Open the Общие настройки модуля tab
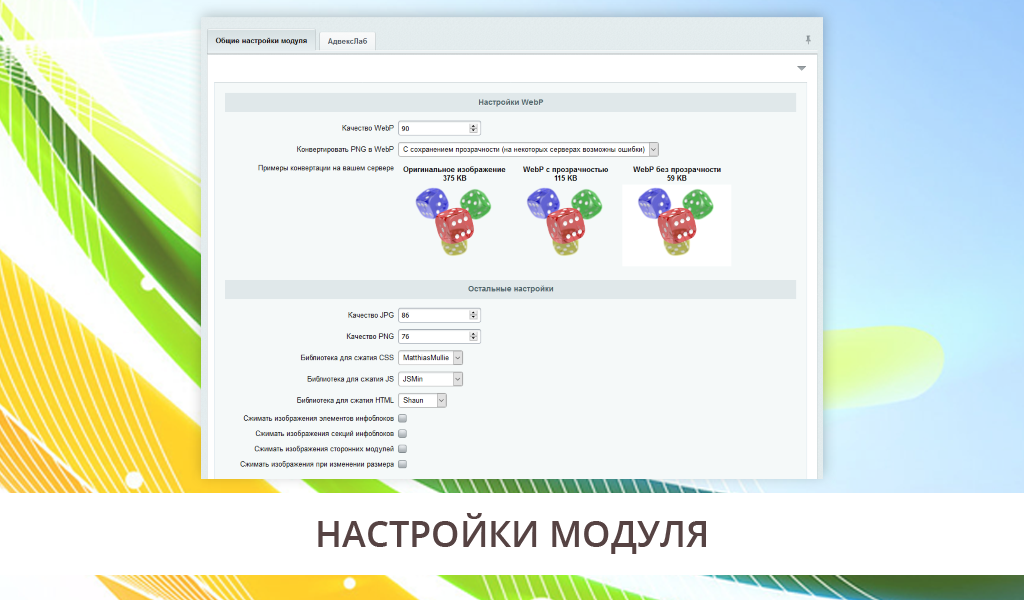The height and width of the screenshot is (600, 1024). coord(261,41)
